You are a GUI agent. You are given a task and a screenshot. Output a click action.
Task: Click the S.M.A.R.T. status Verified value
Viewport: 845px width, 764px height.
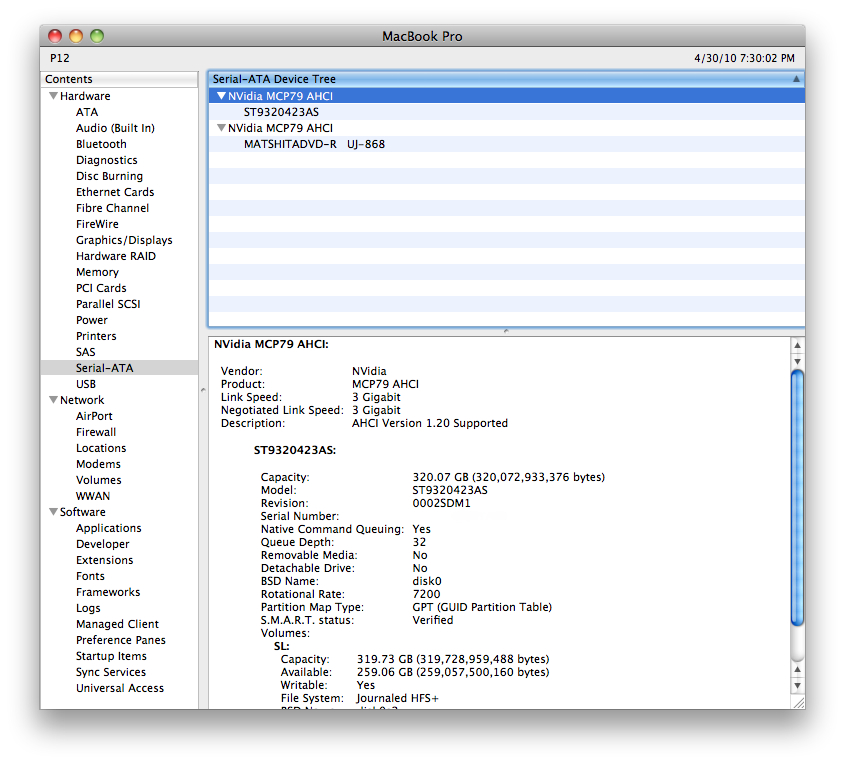[x=433, y=620]
